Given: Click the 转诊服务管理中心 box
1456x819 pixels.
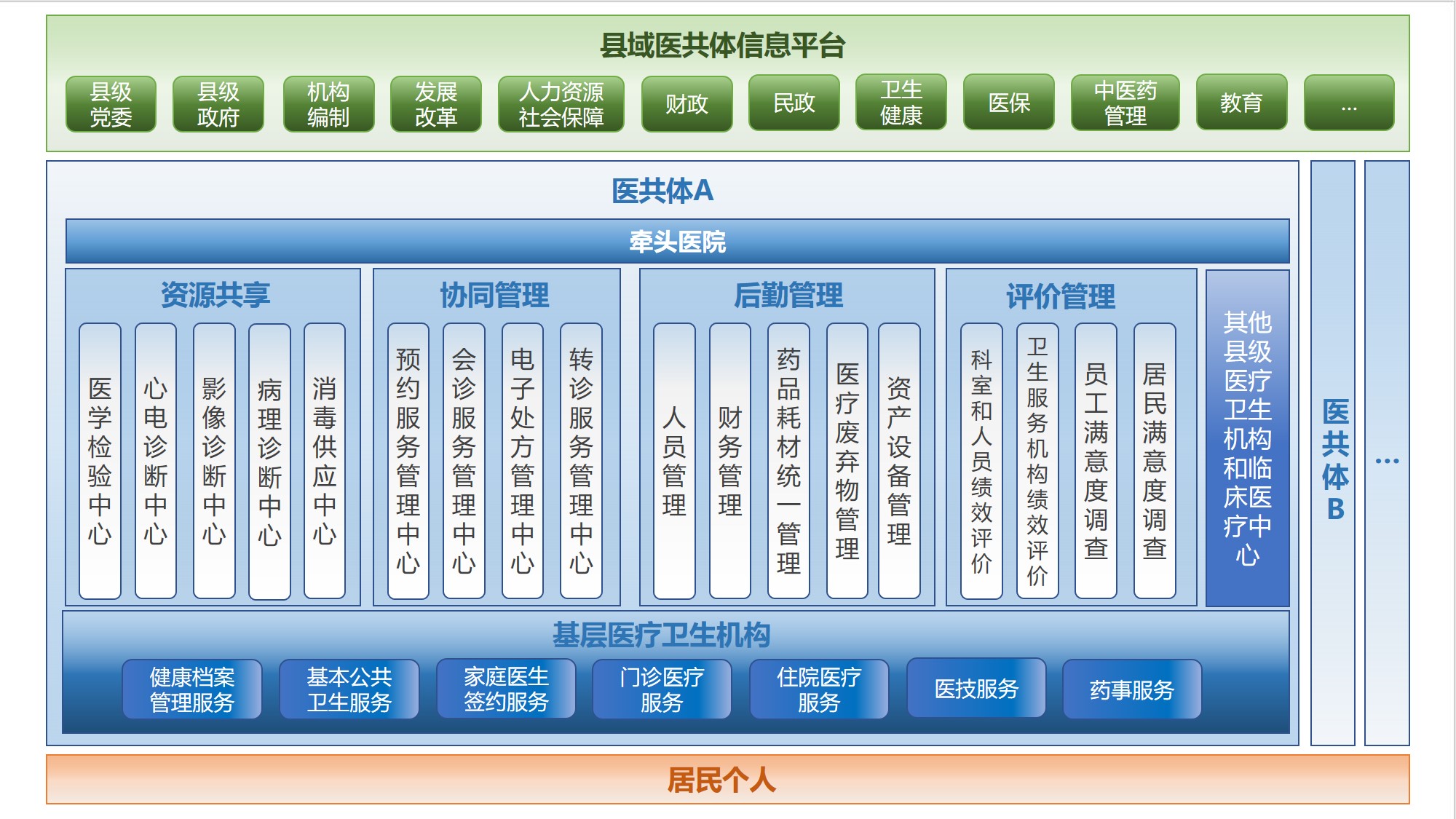Looking at the screenshot, I should [580, 461].
